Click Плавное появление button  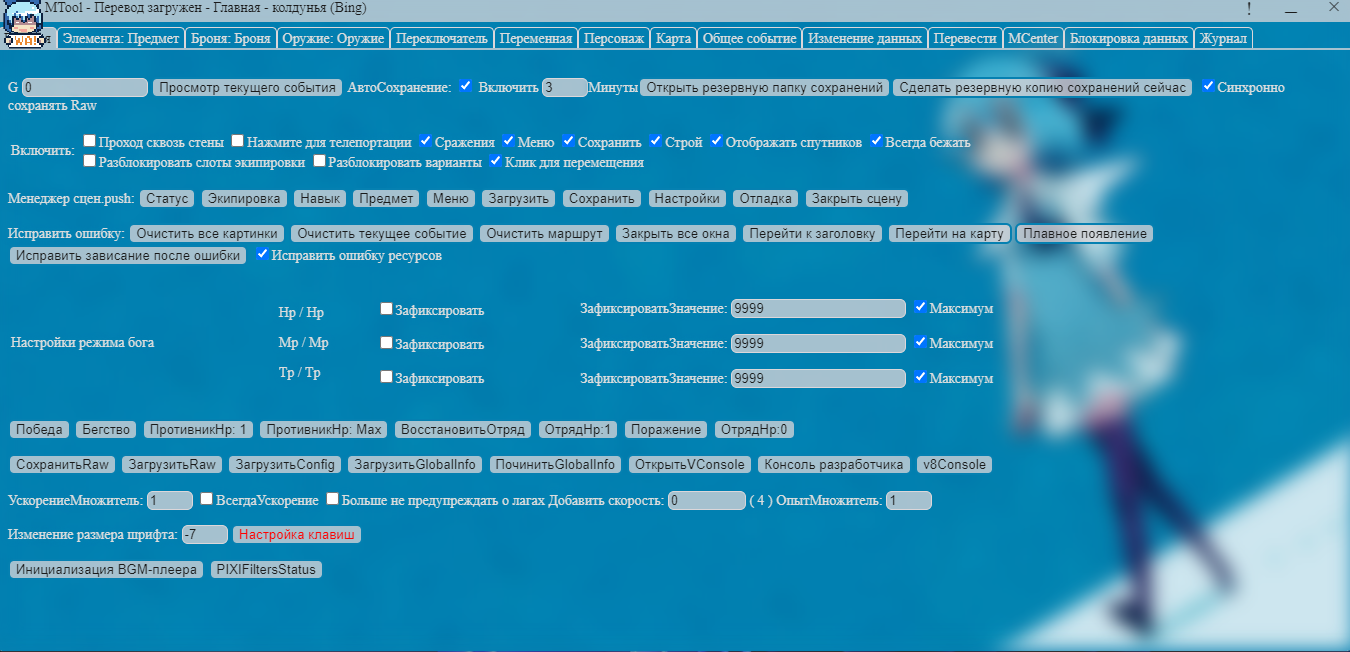click(1085, 233)
